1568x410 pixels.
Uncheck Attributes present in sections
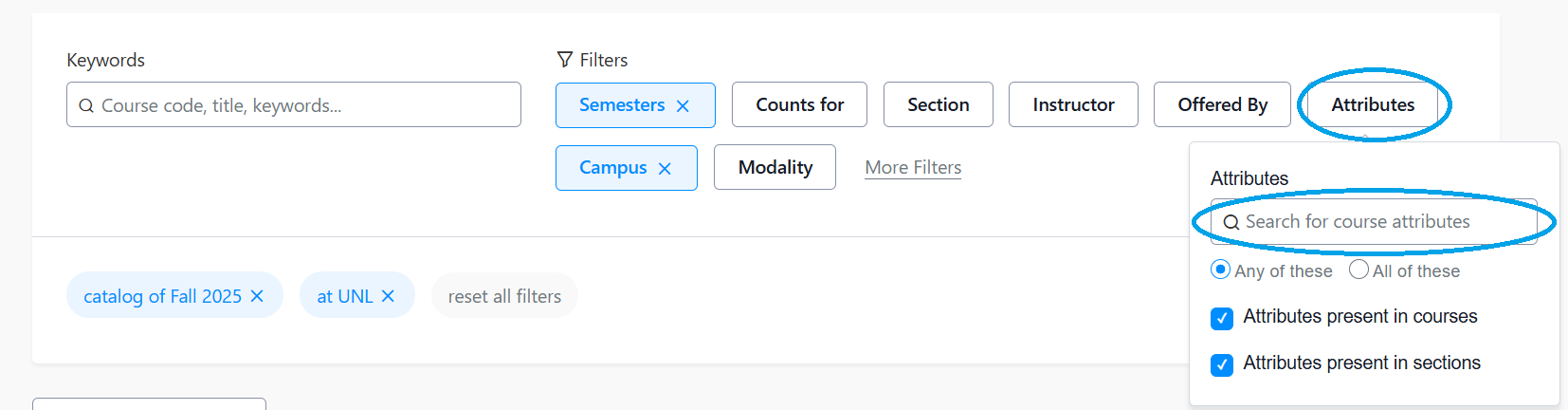pyautogui.click(x=1222, y=364)
